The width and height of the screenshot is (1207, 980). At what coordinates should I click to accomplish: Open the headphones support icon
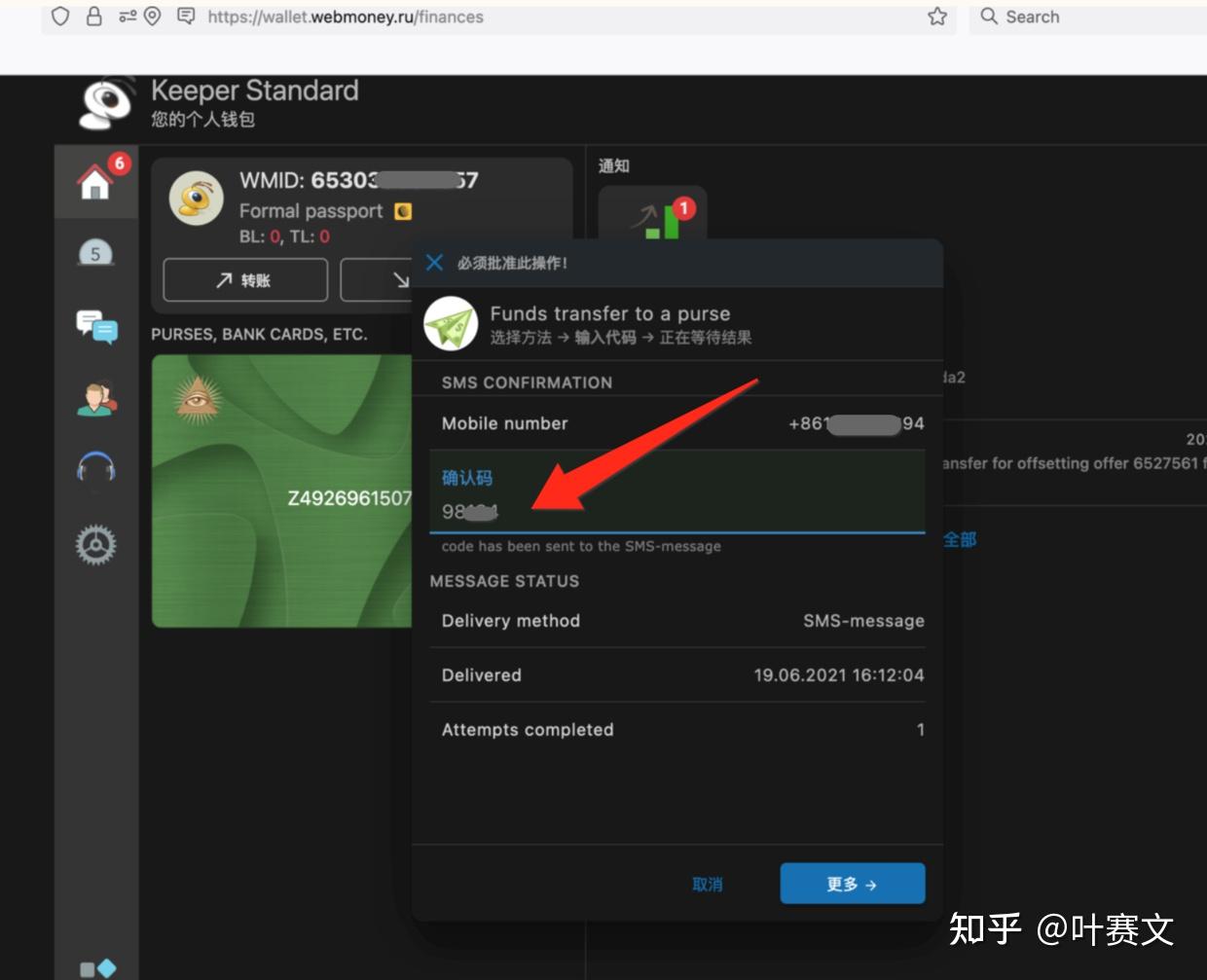(96, 469)
